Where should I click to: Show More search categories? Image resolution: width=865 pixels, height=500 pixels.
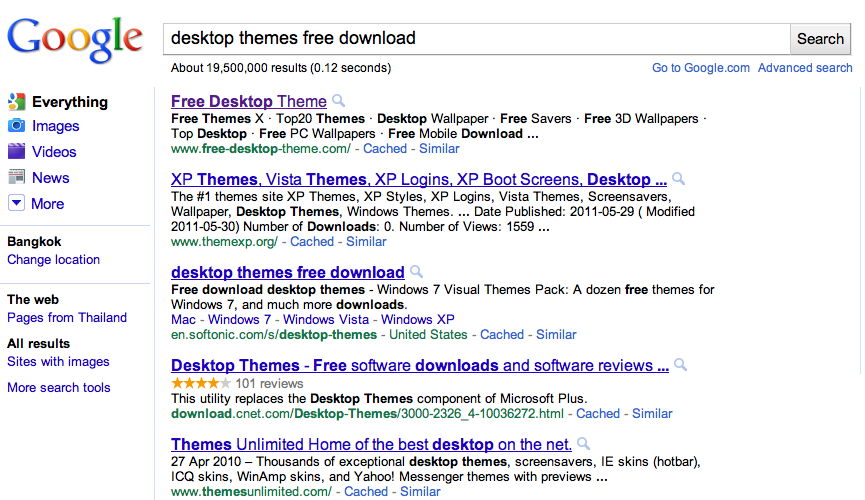pos(47,204)
